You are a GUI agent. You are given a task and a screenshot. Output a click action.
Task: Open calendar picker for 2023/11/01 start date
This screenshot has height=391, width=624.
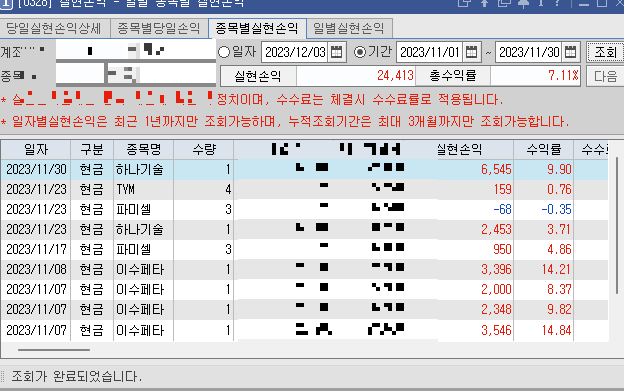point(471,52)
